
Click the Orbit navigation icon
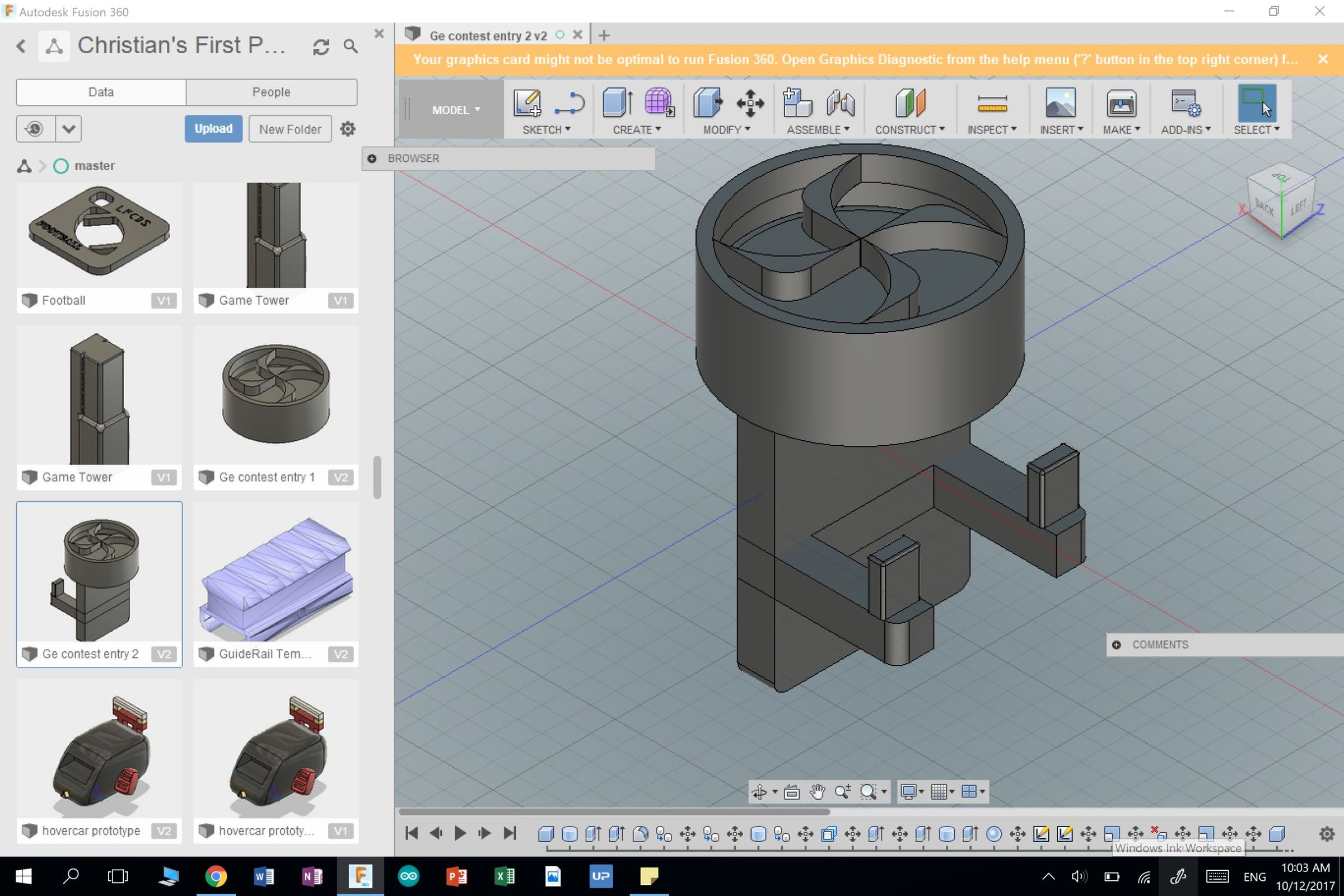coord(759,792)
